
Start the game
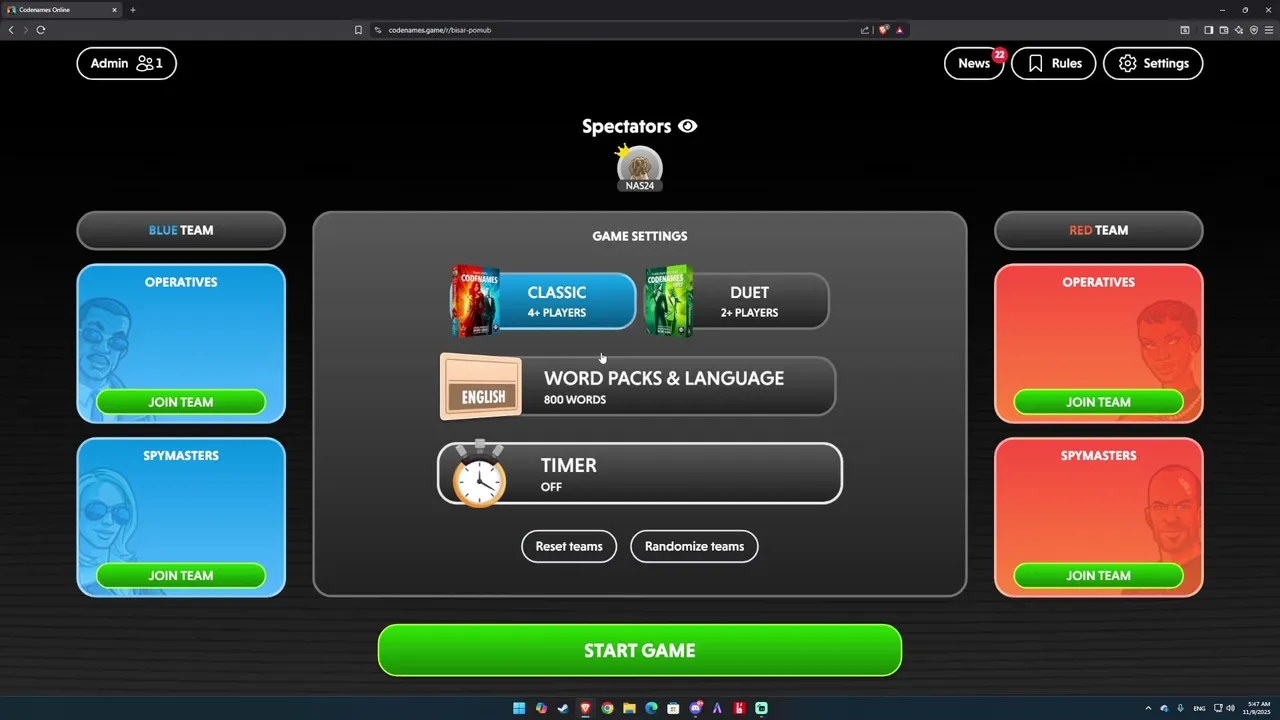pyautogui.click(x=640, y=650)
